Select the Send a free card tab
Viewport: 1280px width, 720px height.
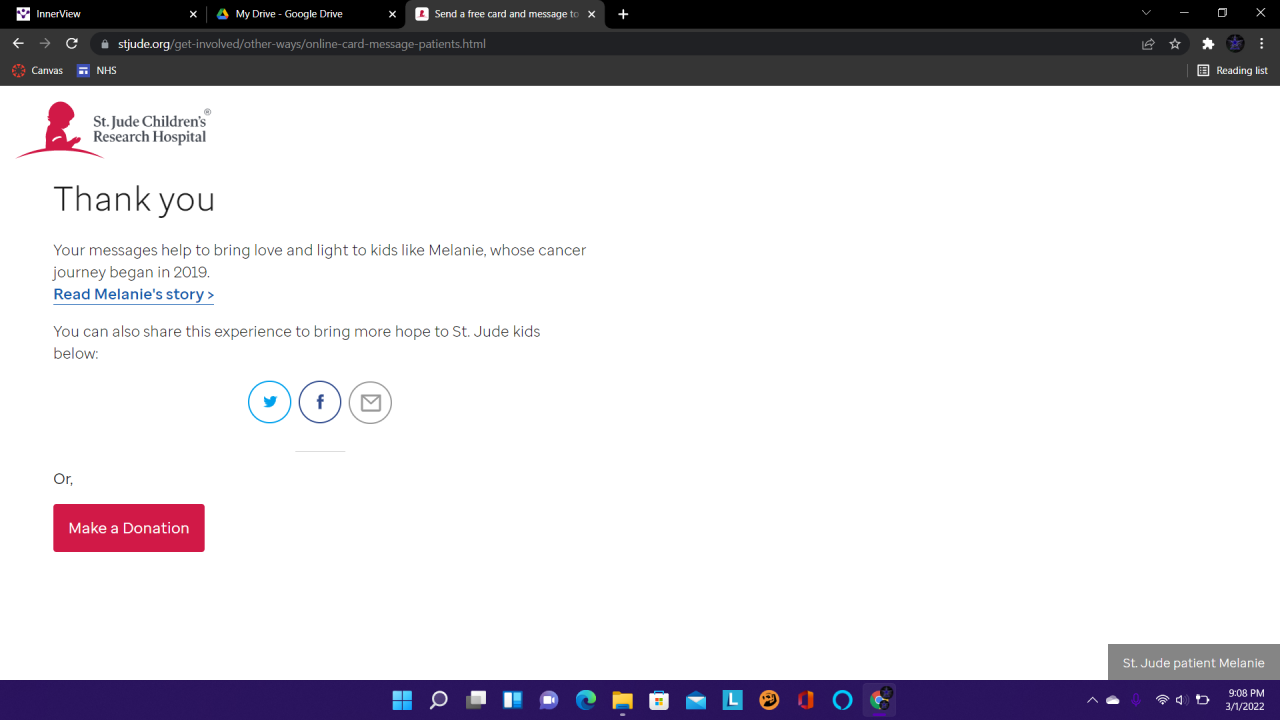click(x=505, y=14)
